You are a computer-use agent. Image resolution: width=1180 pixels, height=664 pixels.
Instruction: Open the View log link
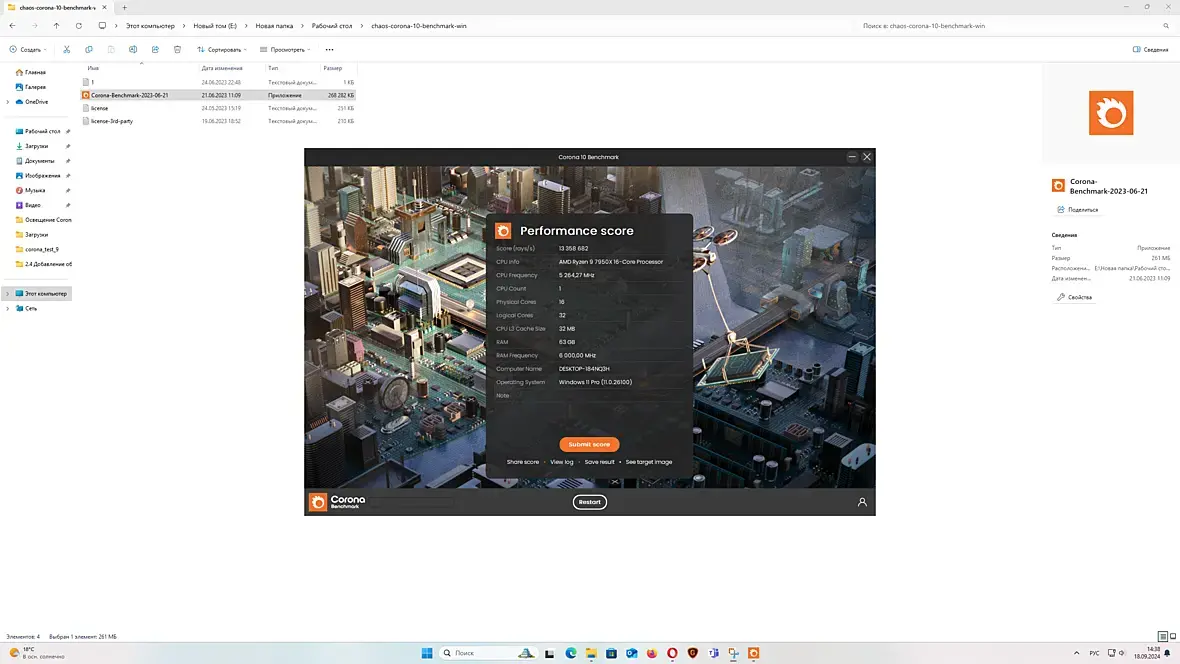[561, 462]
